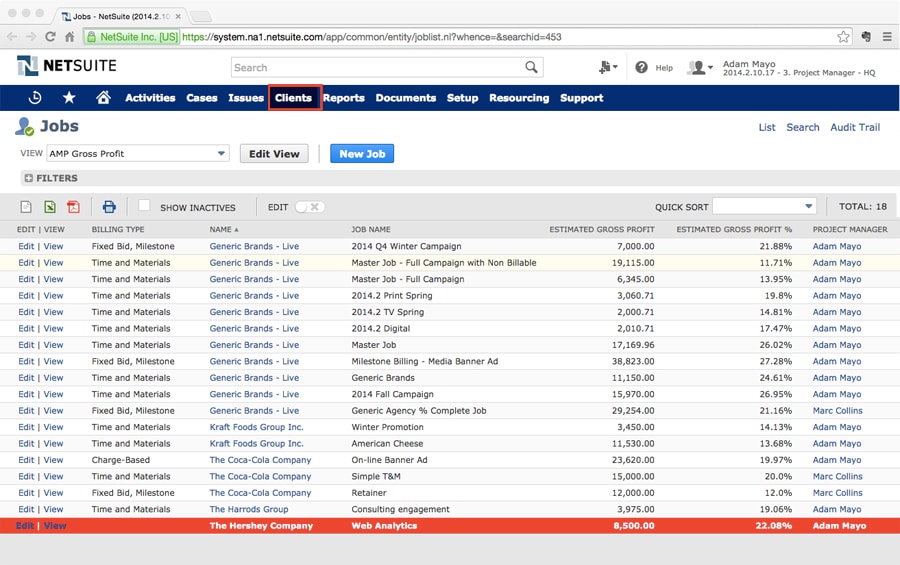Click the Edit View button
This screenshot has width=900, height=565.
(x=274, y=153)
